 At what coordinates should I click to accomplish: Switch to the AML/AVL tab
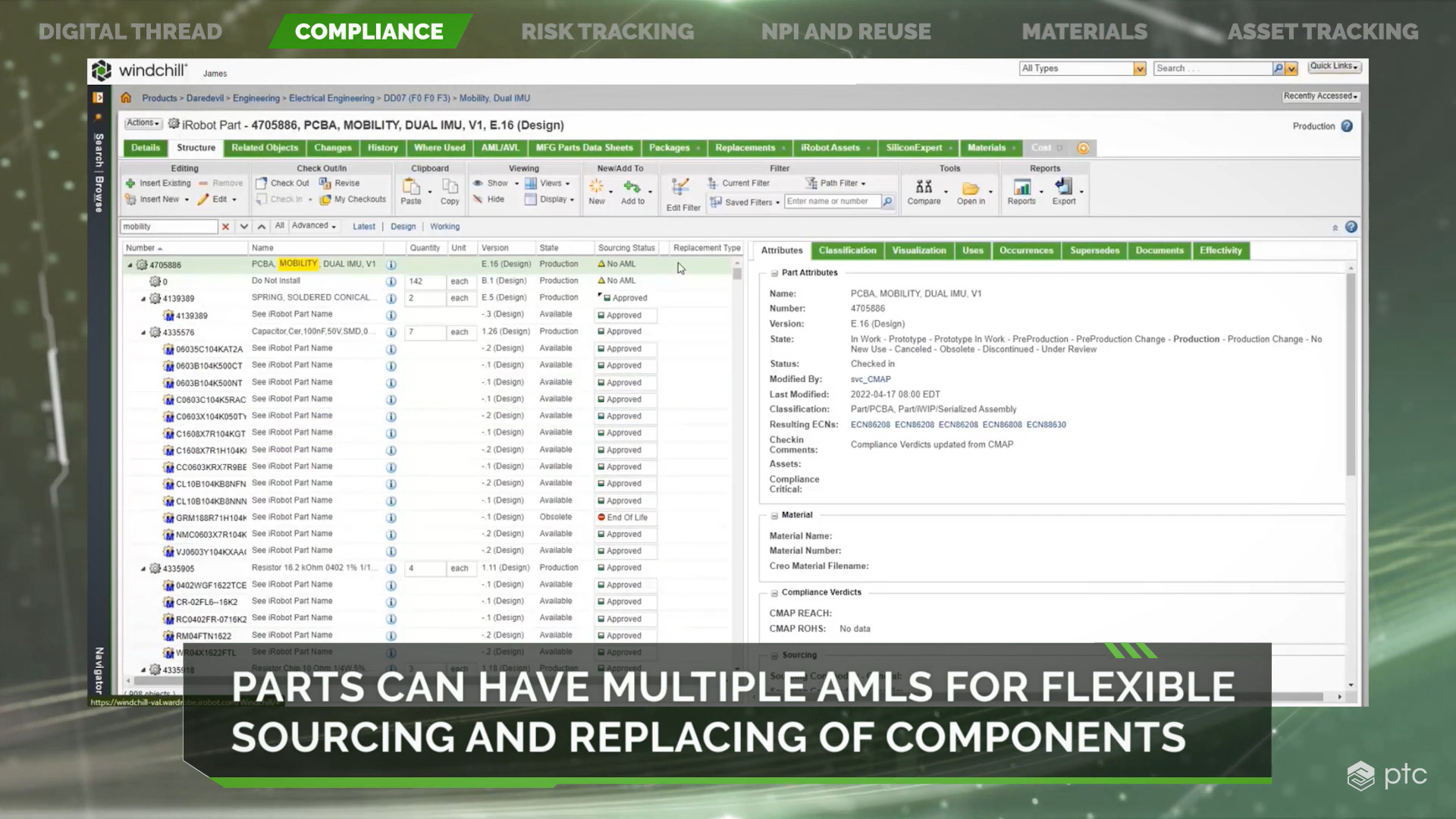click(x=500, y=148)
